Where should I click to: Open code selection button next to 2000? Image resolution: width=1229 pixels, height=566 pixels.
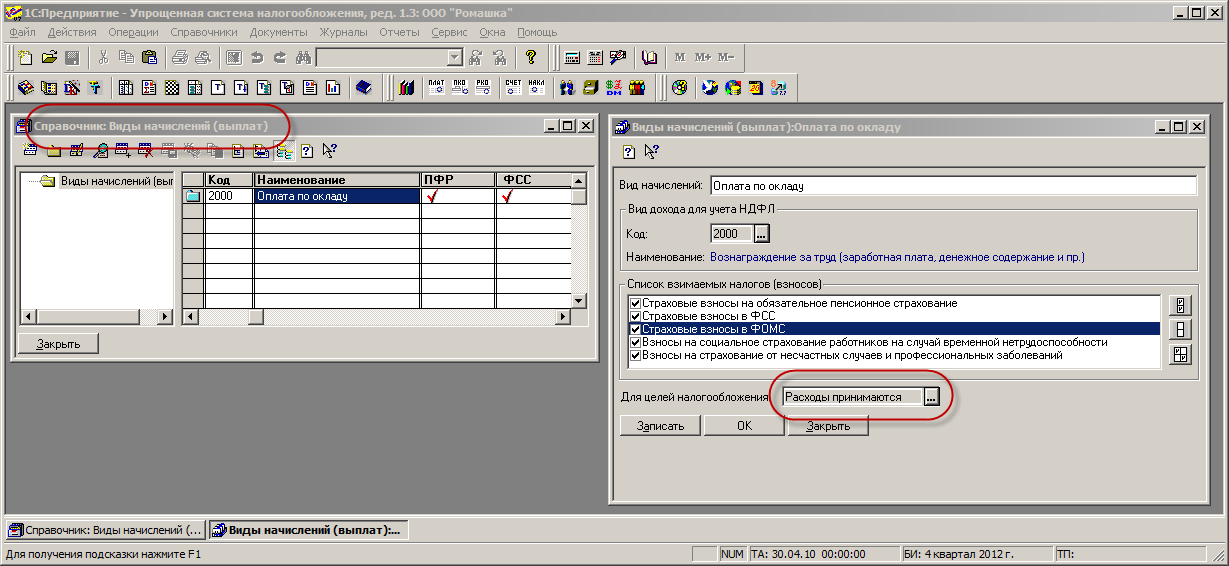click(x=761, y=234)
